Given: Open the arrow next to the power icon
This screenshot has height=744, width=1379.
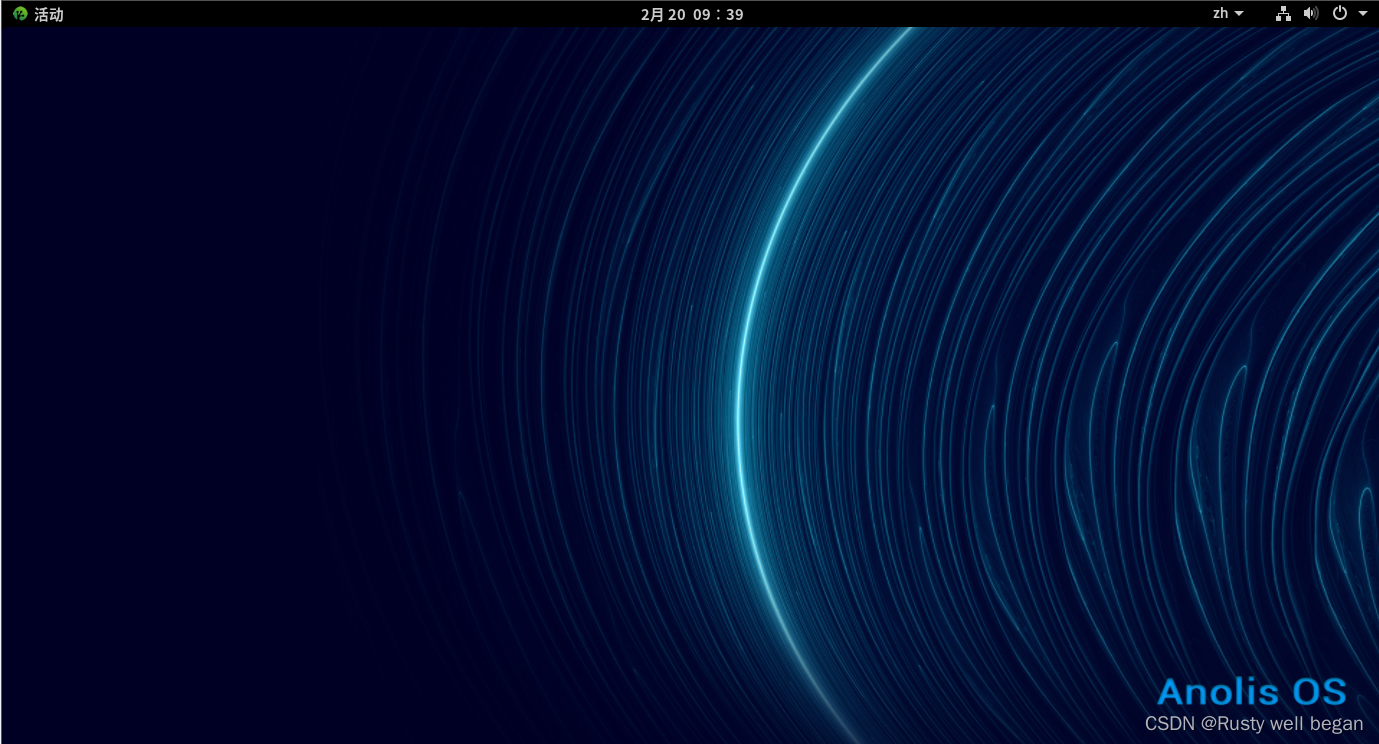Looking at the screenshot, I should (x=1362, y=14).
